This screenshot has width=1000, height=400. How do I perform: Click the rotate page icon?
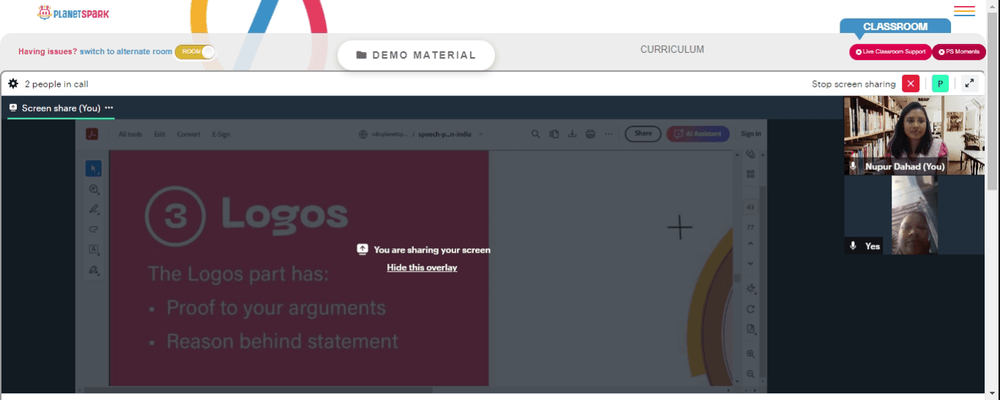(x=750, y=309)
